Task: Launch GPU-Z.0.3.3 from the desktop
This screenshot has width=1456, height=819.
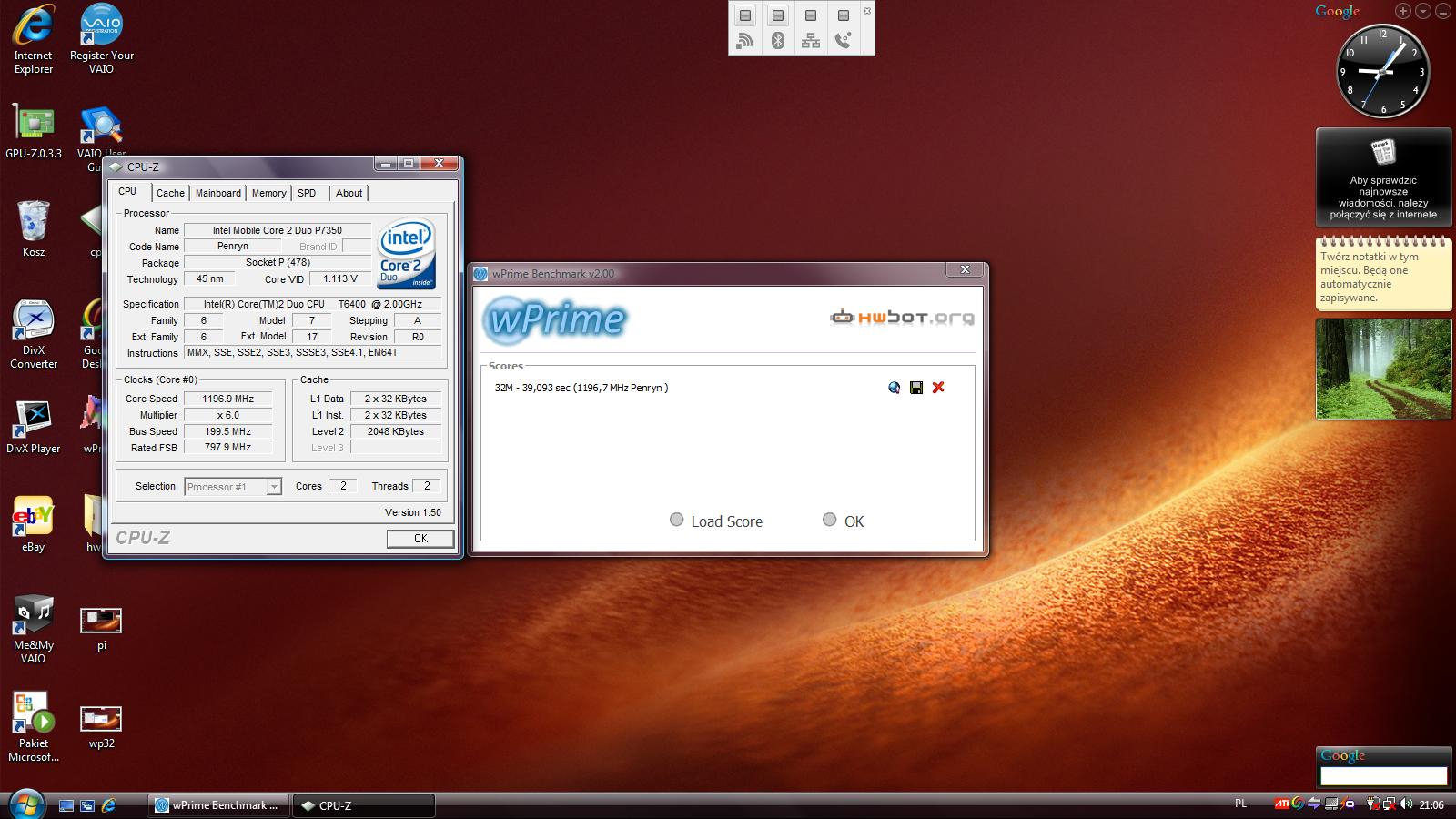Action: [x=34, y=130]
